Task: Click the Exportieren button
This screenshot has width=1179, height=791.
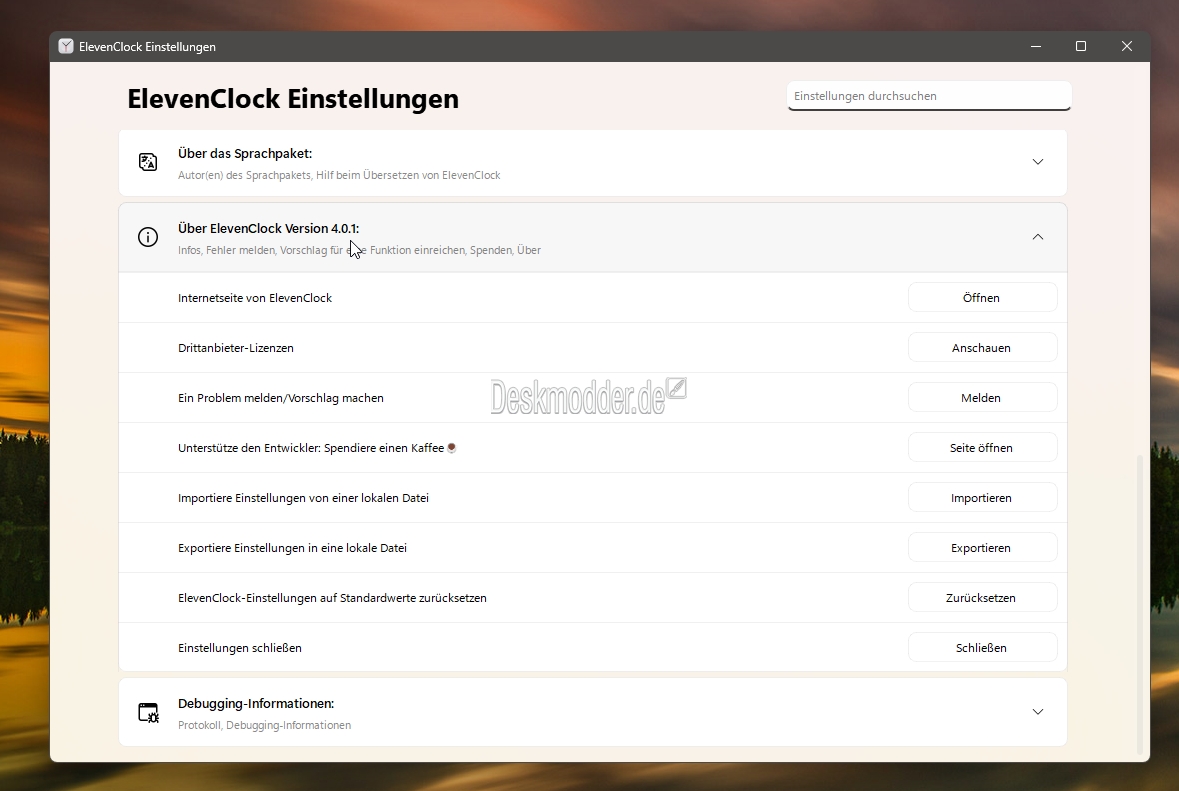Action: [x=982, y=547]
